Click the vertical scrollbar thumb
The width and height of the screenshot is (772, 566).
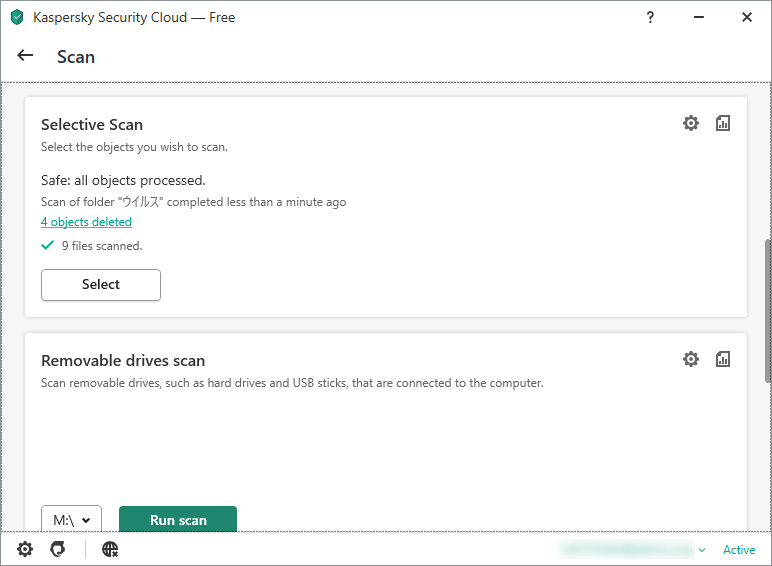[x=768, y=311]
